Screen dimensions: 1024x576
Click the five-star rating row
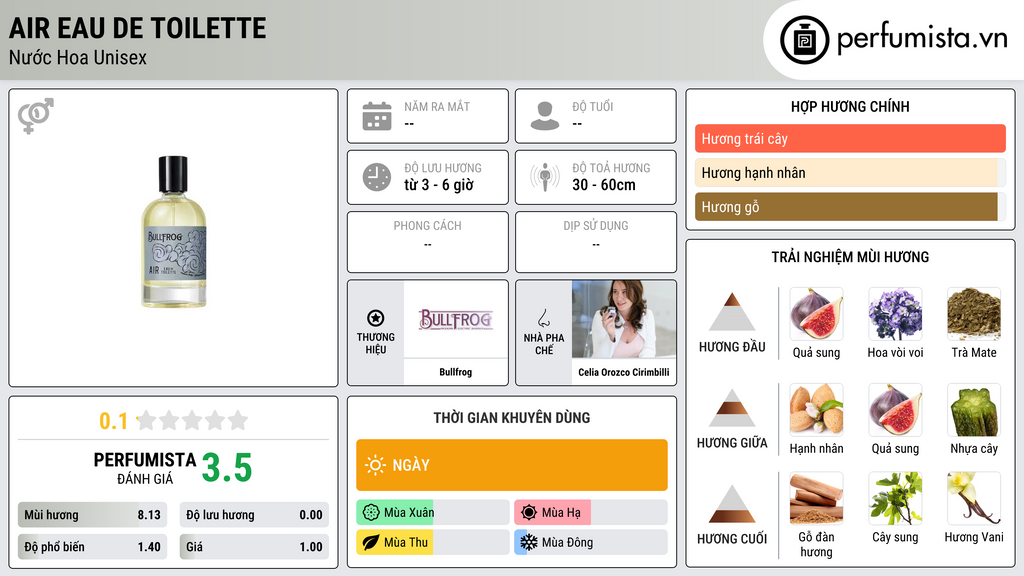click(x=192, y=420)
